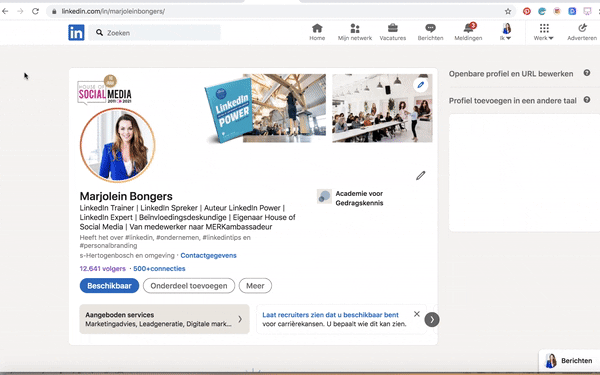Click the LinkedIn Power book cover image
600x375 pixels.
tap(228, 110)
